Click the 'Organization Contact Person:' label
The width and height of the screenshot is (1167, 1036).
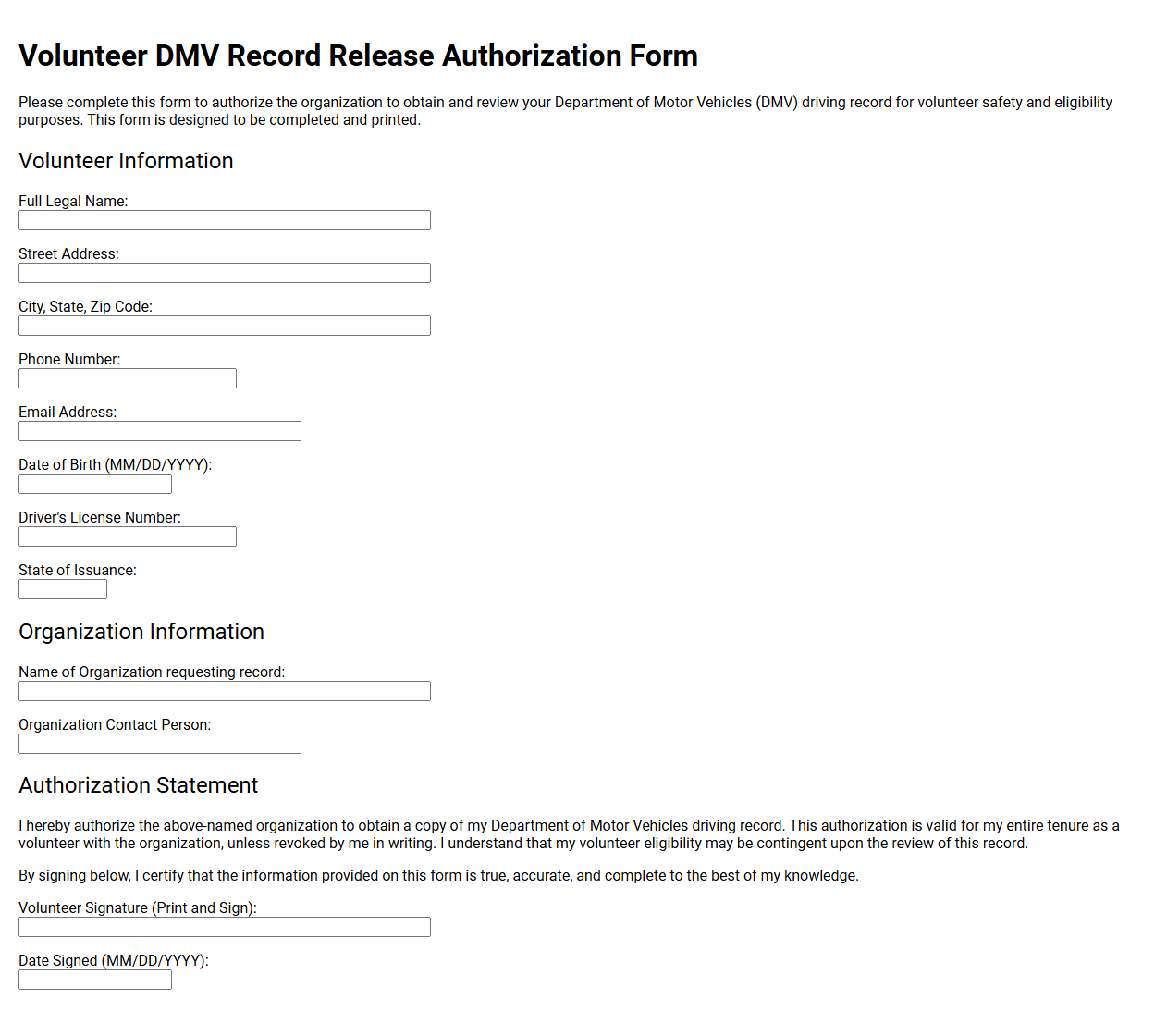pyautogui.click(x=115, y=724)
